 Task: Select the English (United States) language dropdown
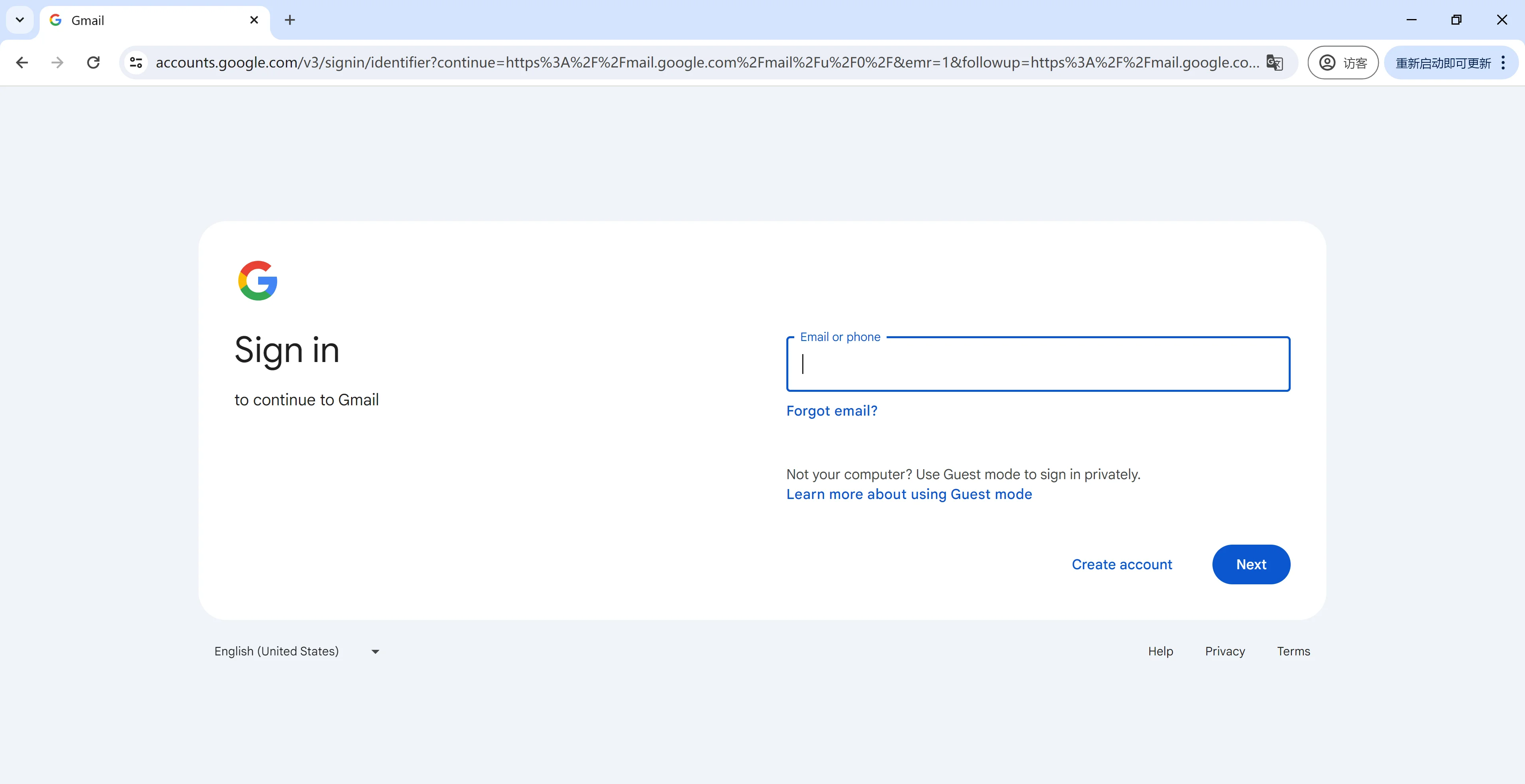click(295, 651)
